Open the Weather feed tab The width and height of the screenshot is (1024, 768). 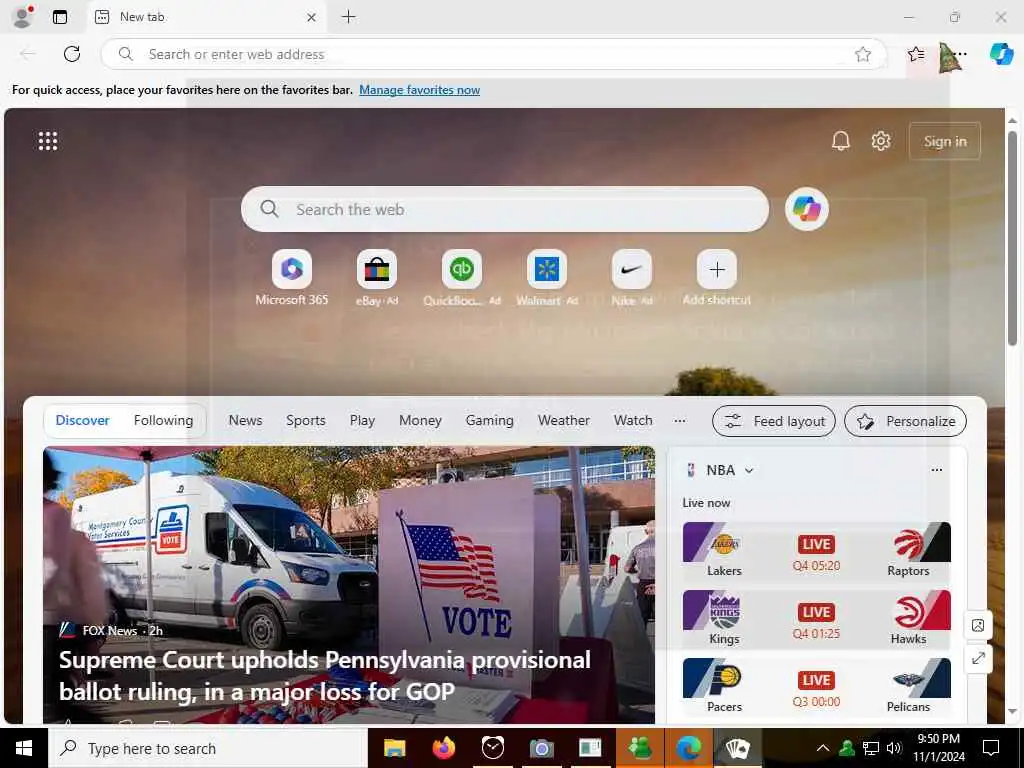coord(564,421)
